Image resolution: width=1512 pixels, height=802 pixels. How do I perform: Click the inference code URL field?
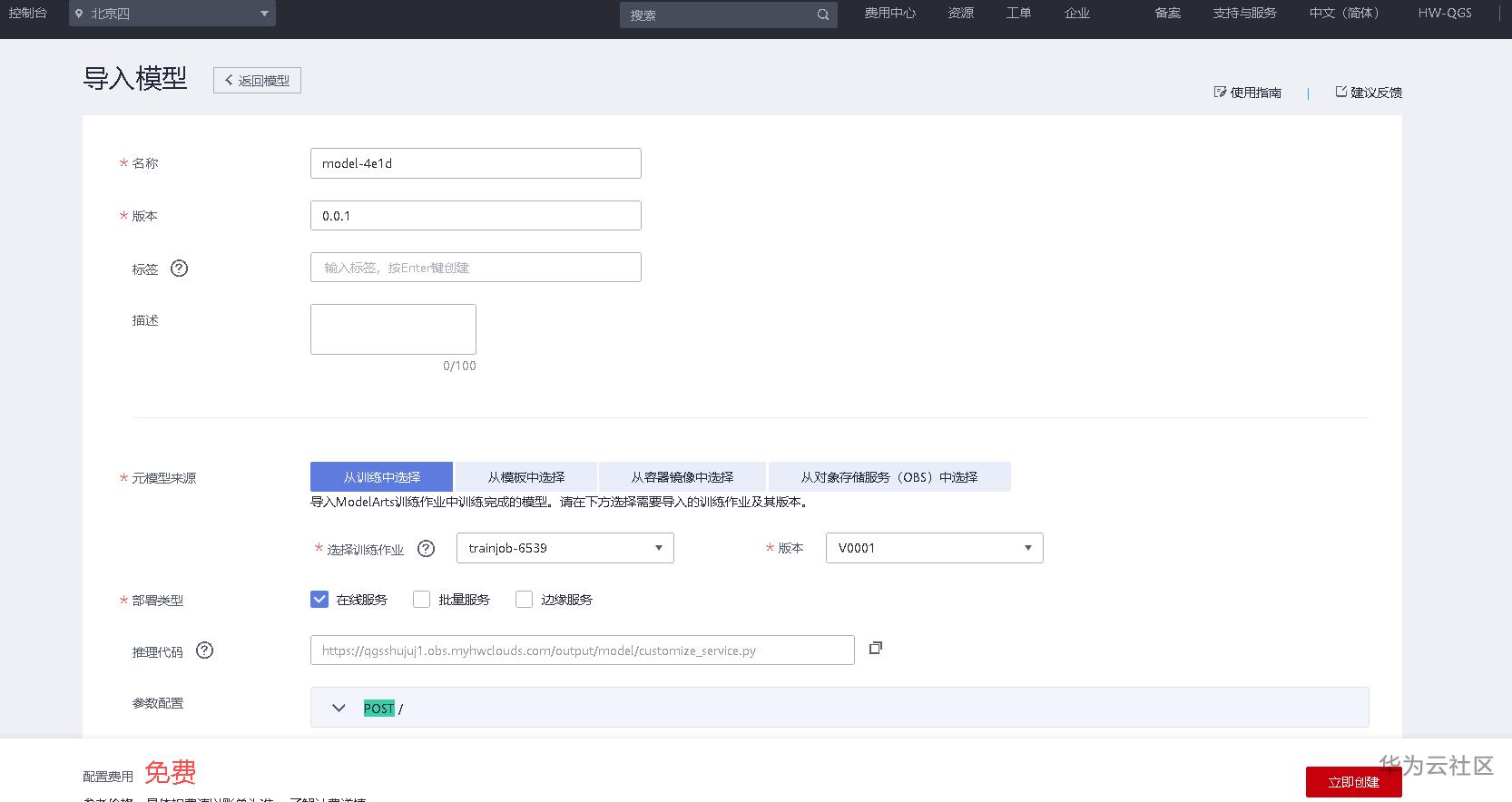coord(582,650)
